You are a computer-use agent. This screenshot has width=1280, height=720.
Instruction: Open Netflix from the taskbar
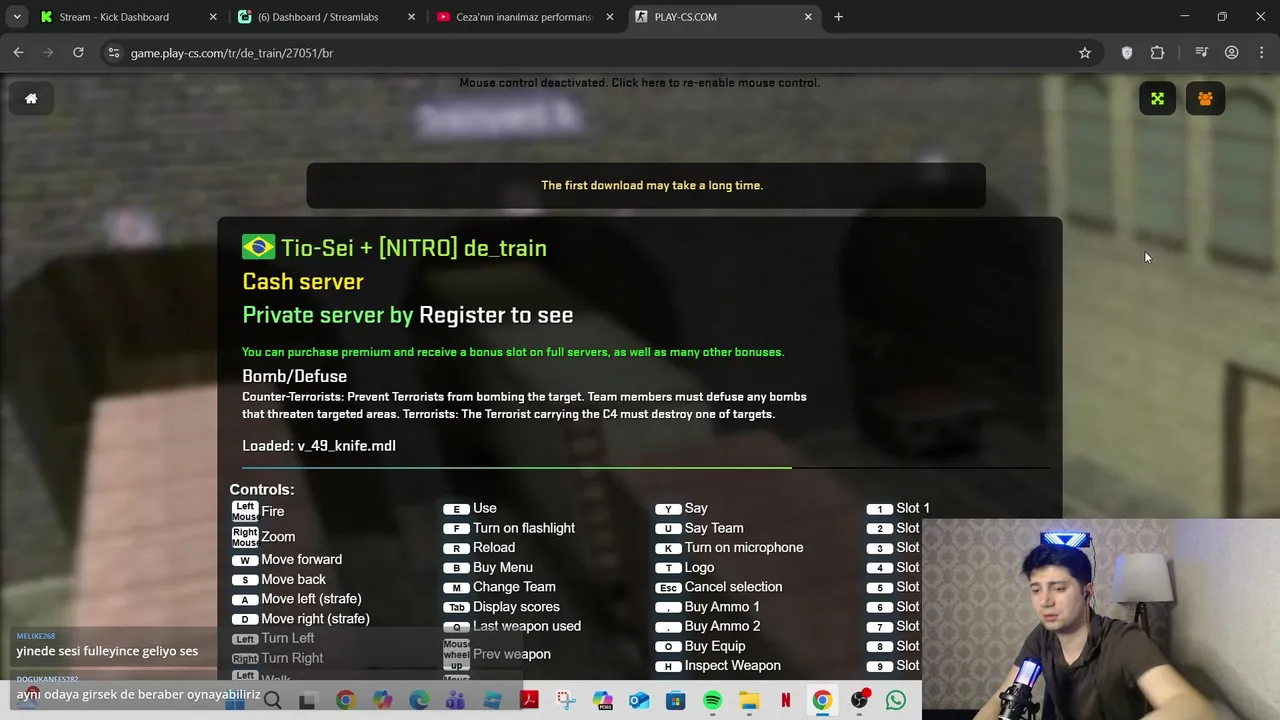pyautogui.click(x=786, y=701)
